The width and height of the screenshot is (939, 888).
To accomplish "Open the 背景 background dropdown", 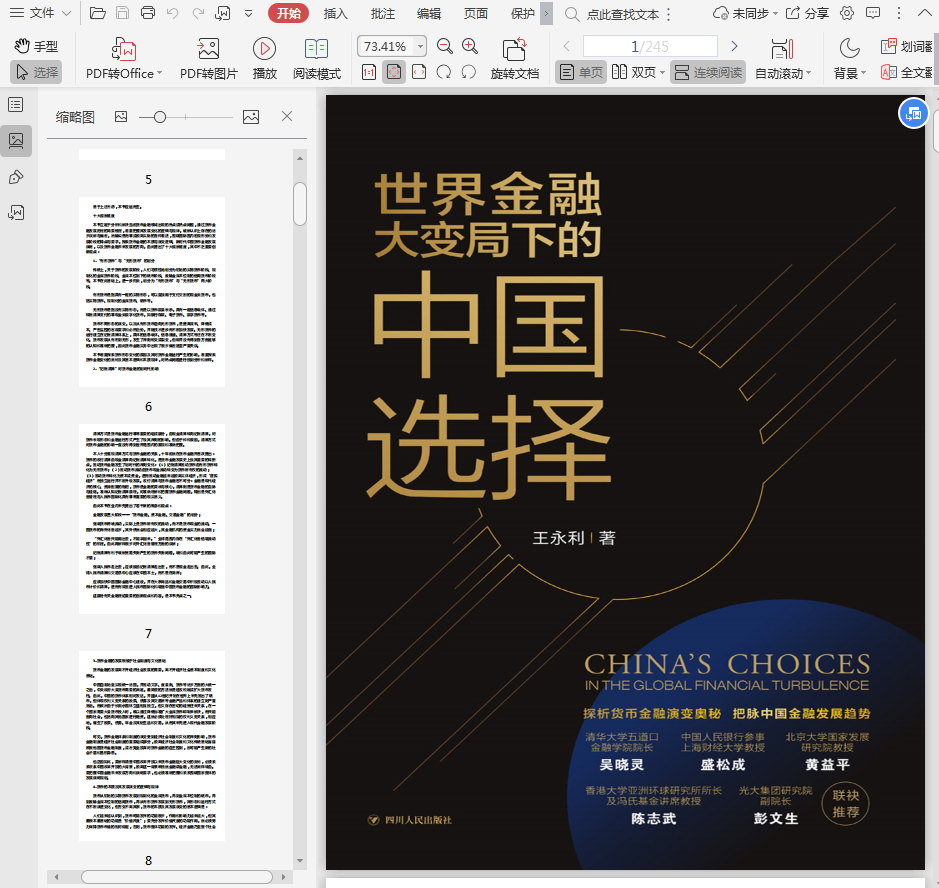I will pyautogui.click(x=850, y=59).
